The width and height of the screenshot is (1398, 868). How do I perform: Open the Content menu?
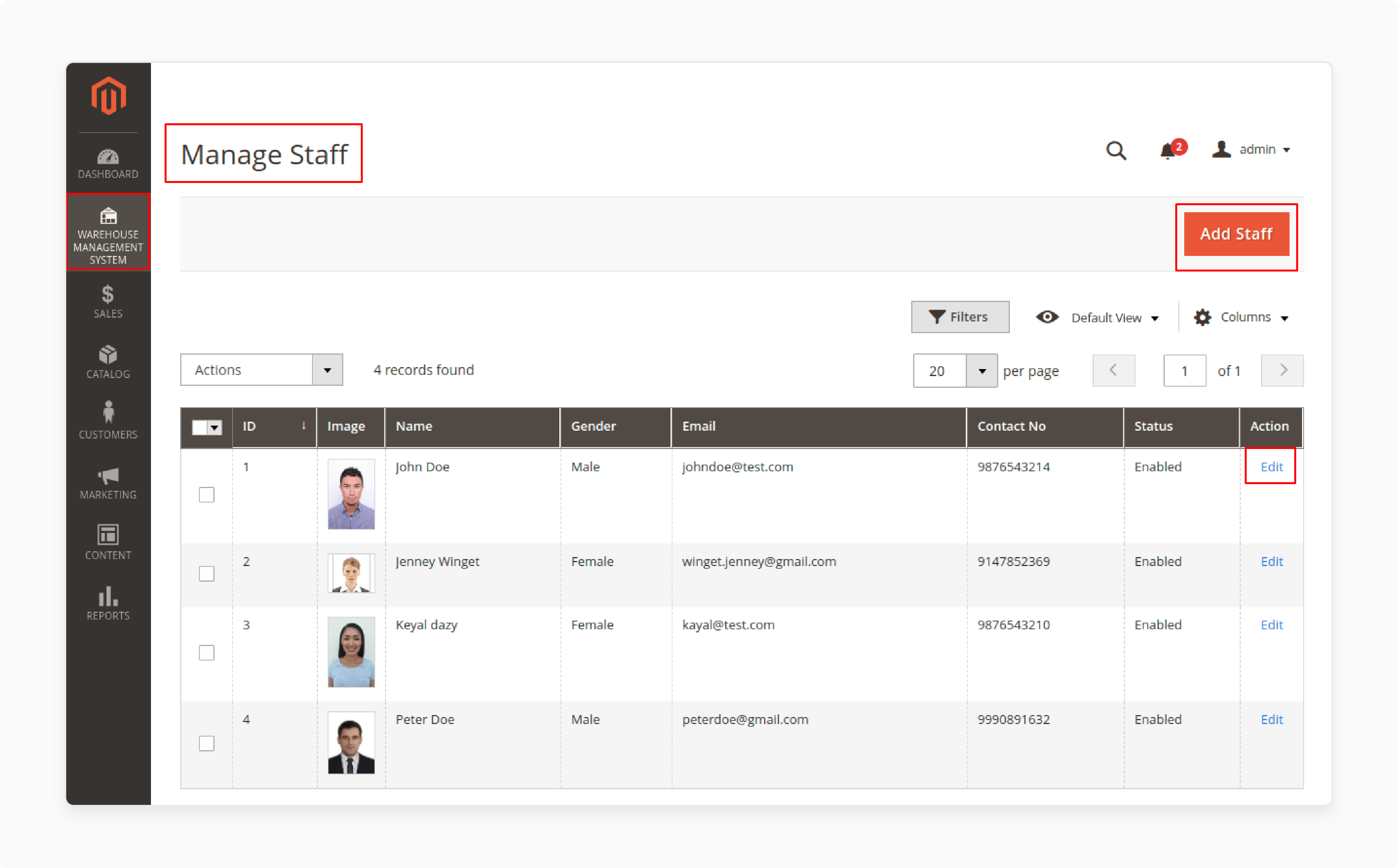108,542
